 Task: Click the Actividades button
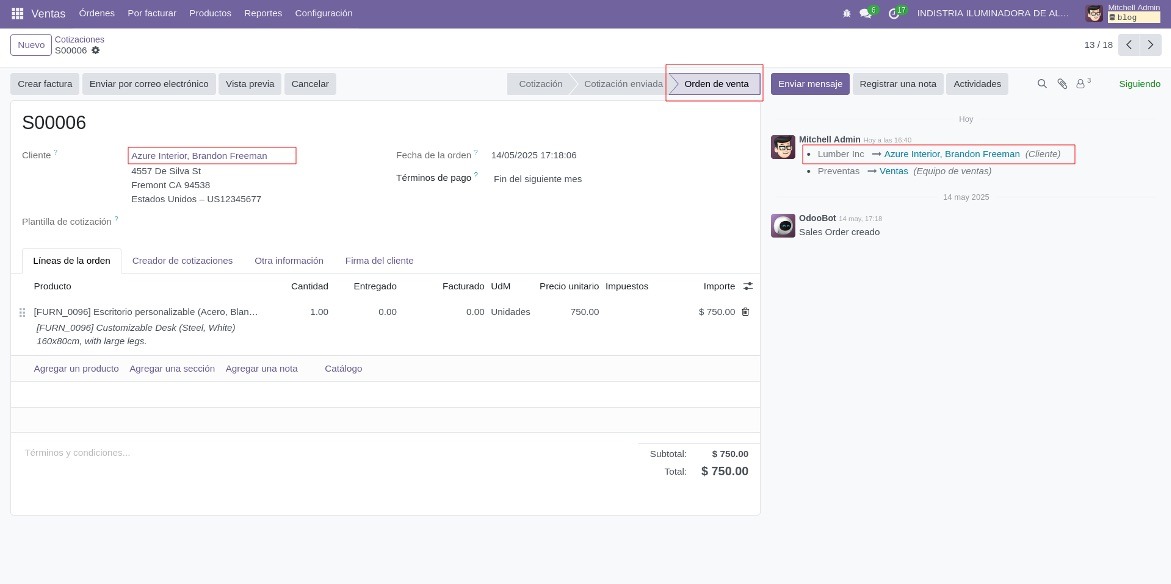click(x=977, y=84)
